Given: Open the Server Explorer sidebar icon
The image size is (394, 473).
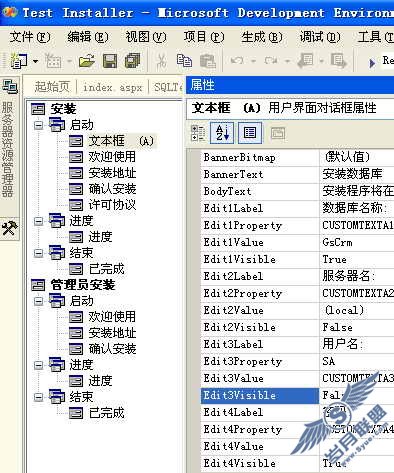Looking at the screenshot, I should (10, 87).
